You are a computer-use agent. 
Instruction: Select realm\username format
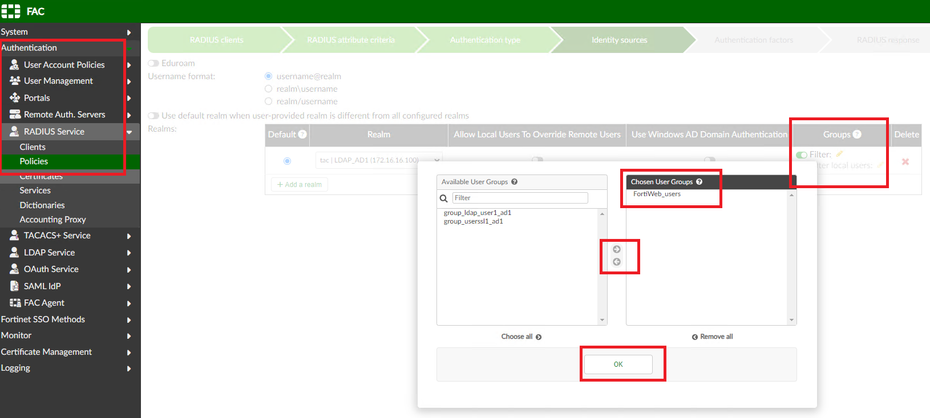pyautogui.click(x=269, y=89)
